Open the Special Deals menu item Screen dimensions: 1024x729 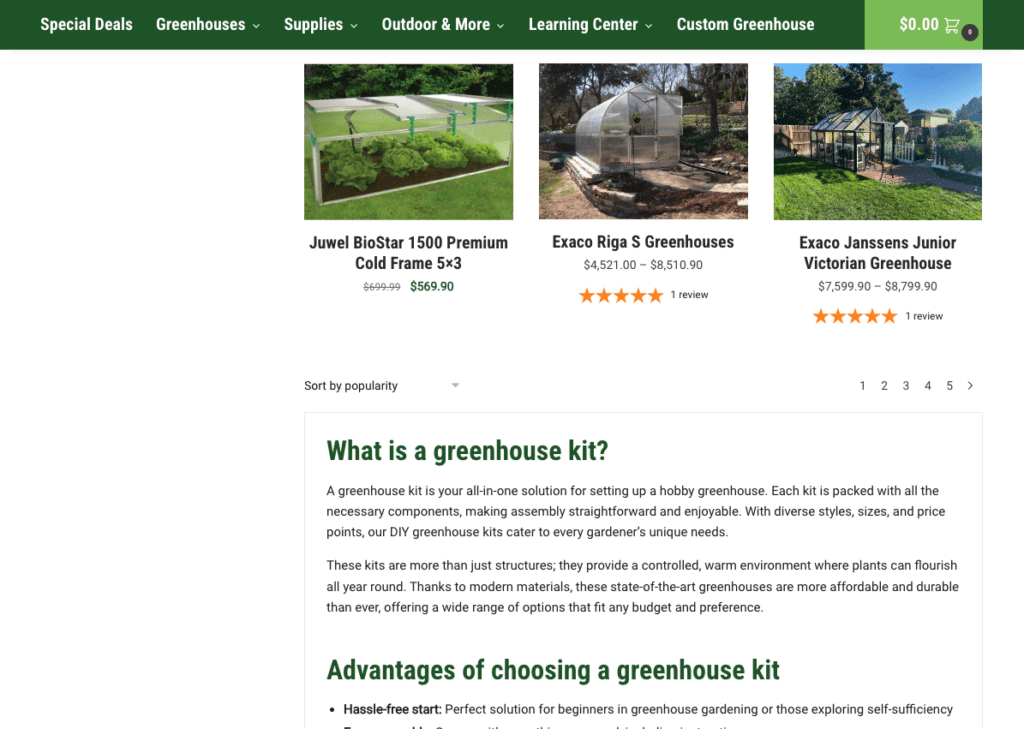click(x=86, y=24)
